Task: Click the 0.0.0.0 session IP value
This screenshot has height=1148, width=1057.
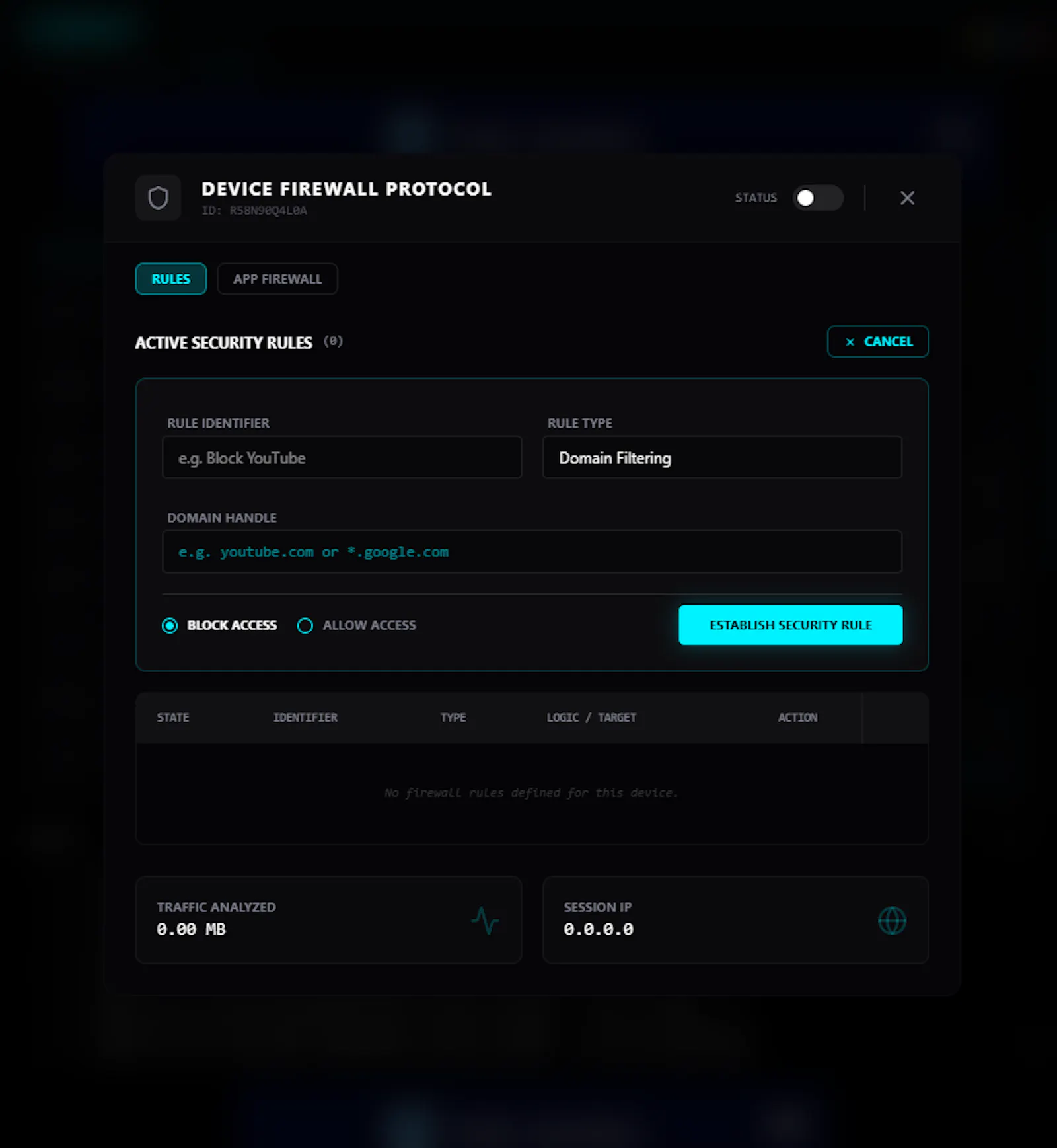Action: point(599,929)
